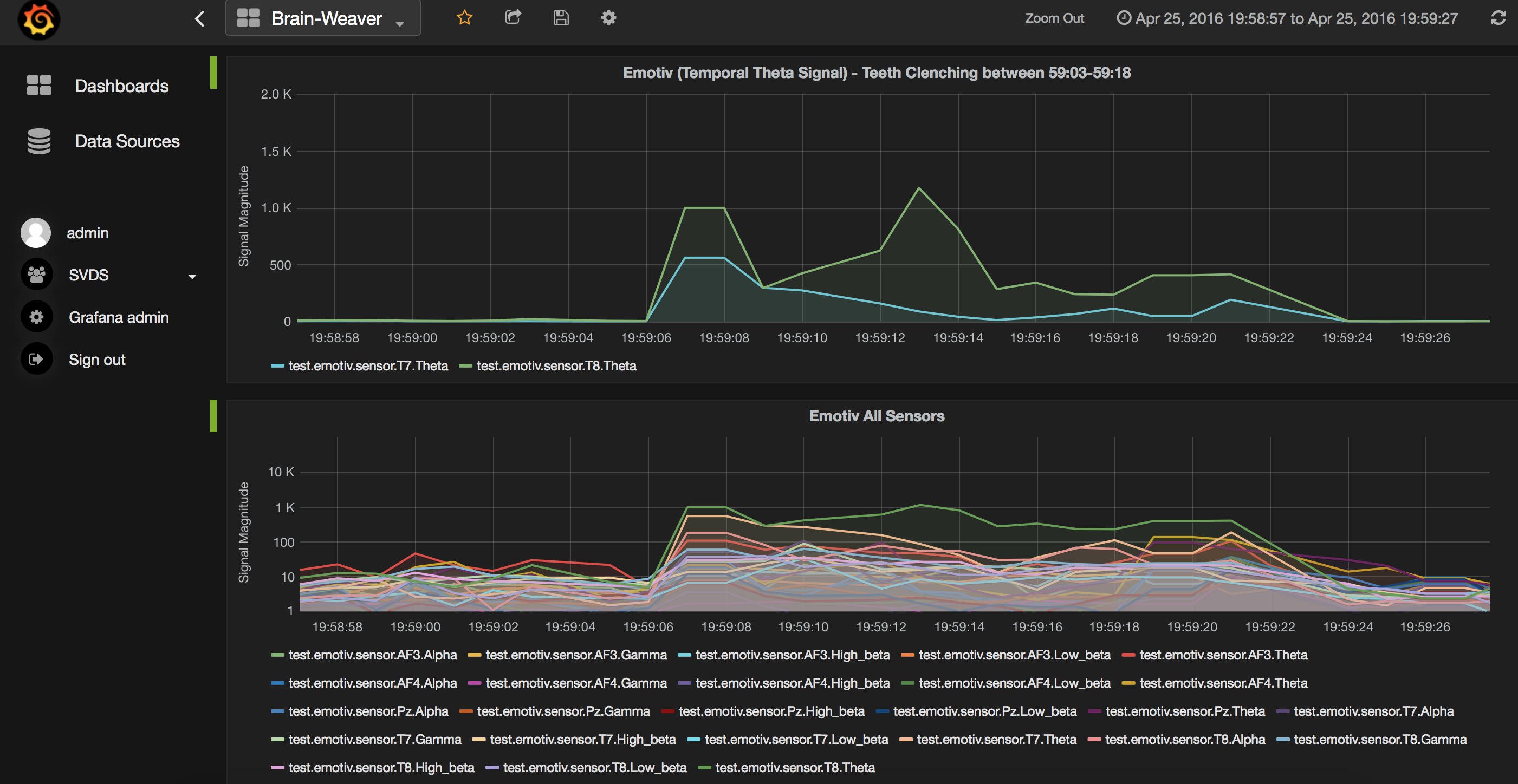The image size is (1518, 784).
Task: Open the Emotiv All Sensors panel title
Action: coord(876,416)
